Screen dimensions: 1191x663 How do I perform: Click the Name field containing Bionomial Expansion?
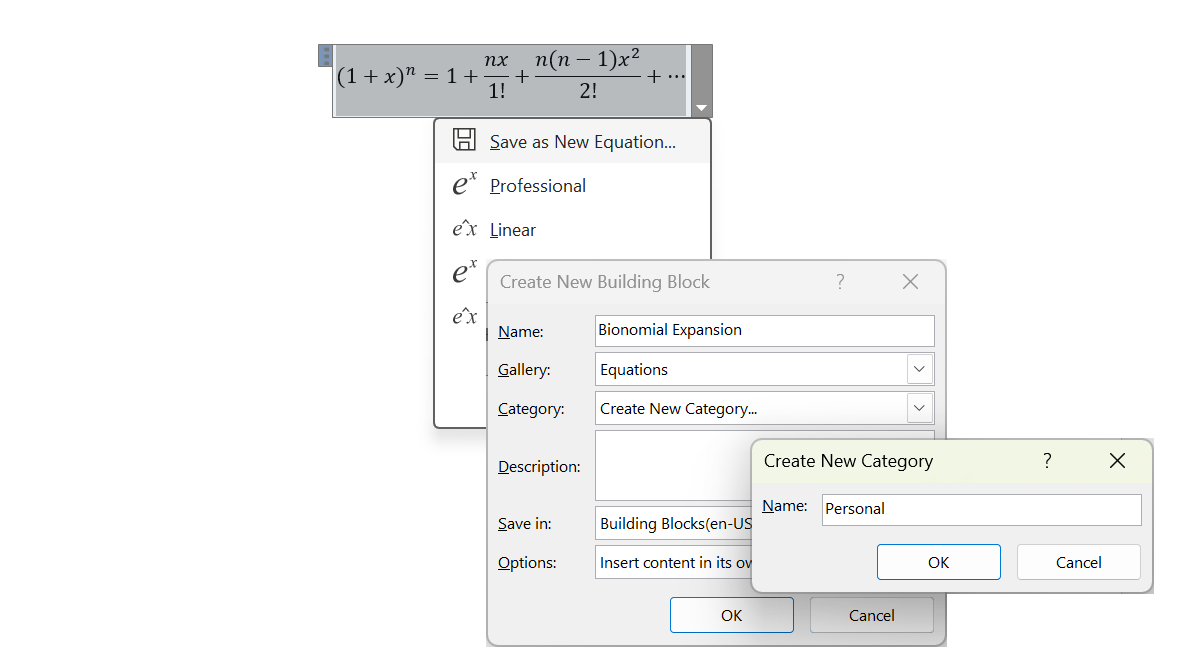(x=764, y=330)
